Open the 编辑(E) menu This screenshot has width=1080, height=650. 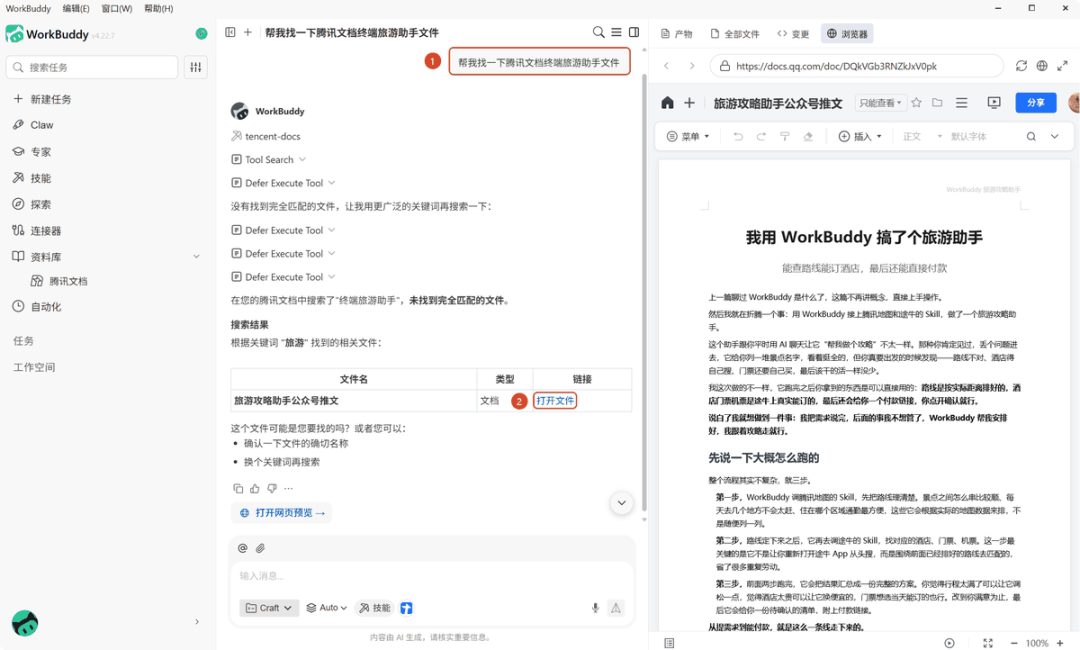[76, 8]
